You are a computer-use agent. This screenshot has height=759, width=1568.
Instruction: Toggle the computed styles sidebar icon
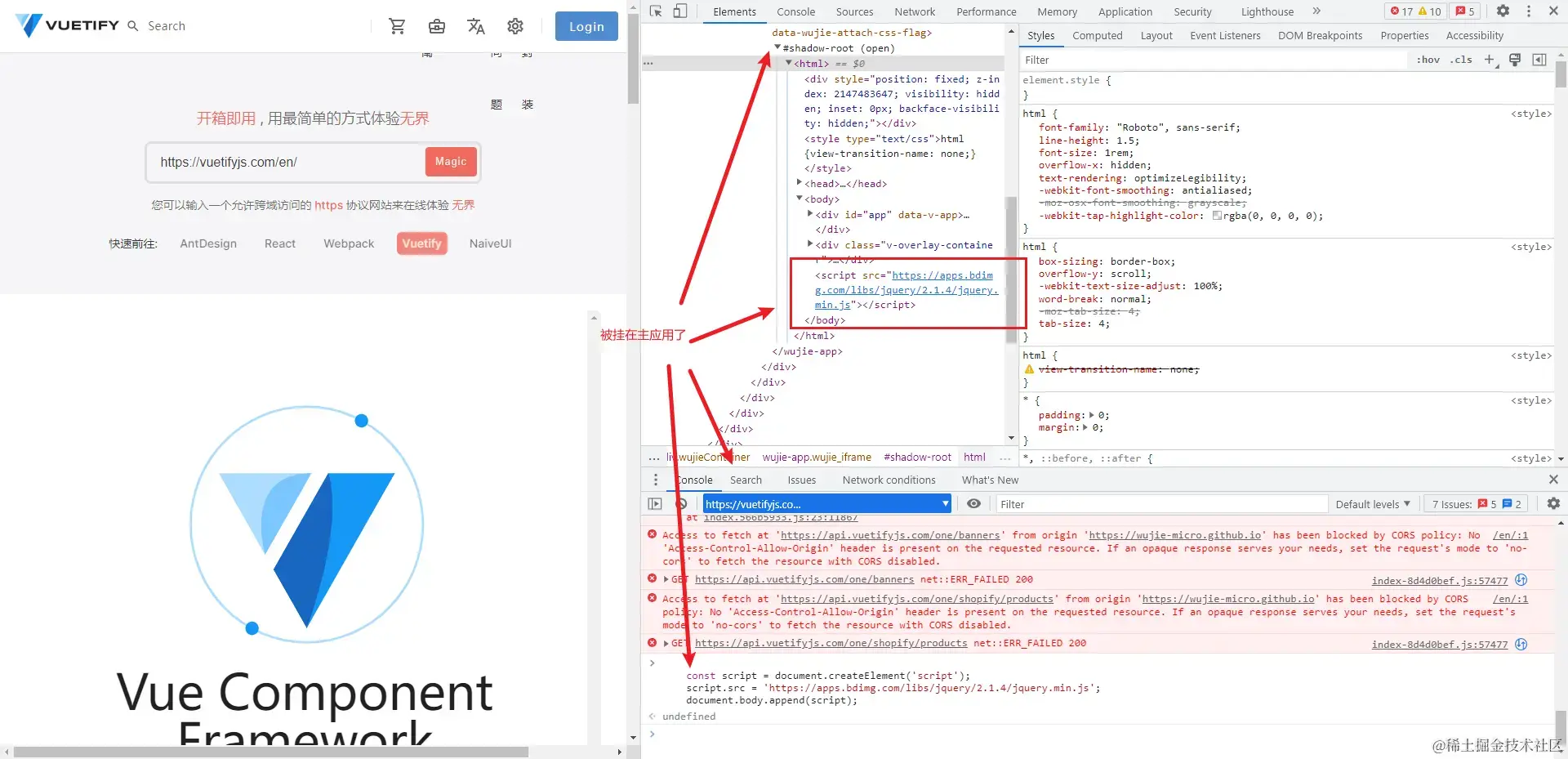click(x=1539, y=60)
